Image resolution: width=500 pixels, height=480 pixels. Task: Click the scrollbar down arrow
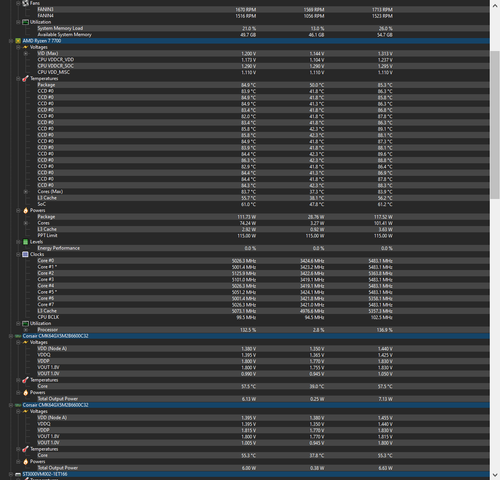pos(495,475)
